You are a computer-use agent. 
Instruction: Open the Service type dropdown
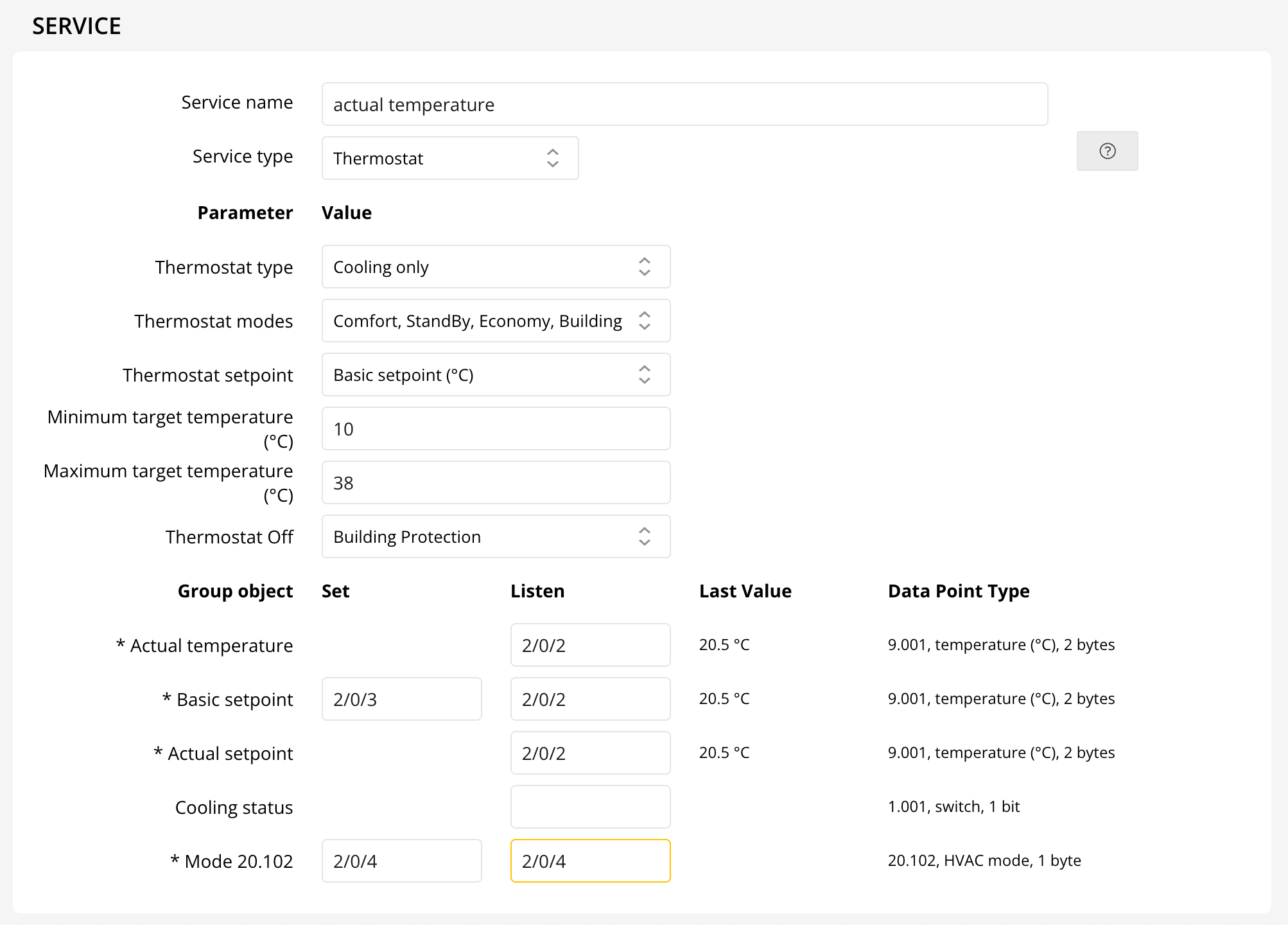point(449,158)
